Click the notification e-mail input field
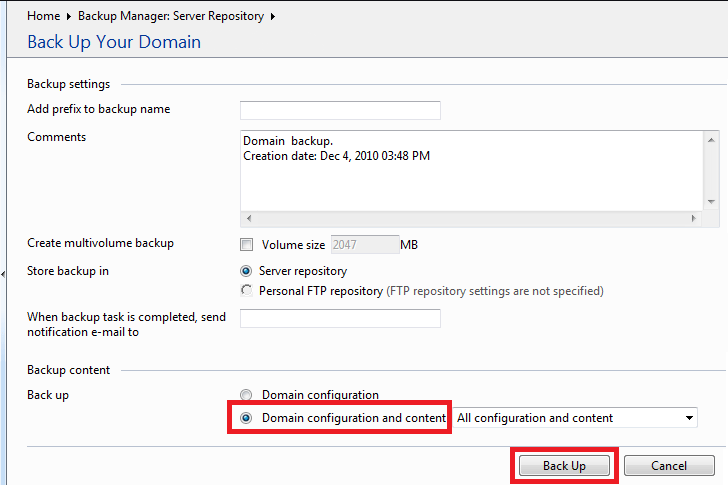This screenshot has height=485, width=728. click(x=340, y=318)
